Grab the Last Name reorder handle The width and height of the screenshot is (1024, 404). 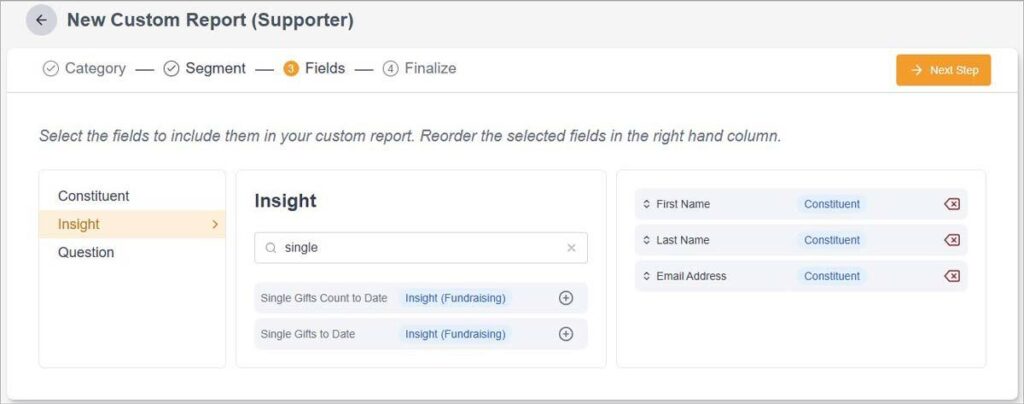point(647,240)
